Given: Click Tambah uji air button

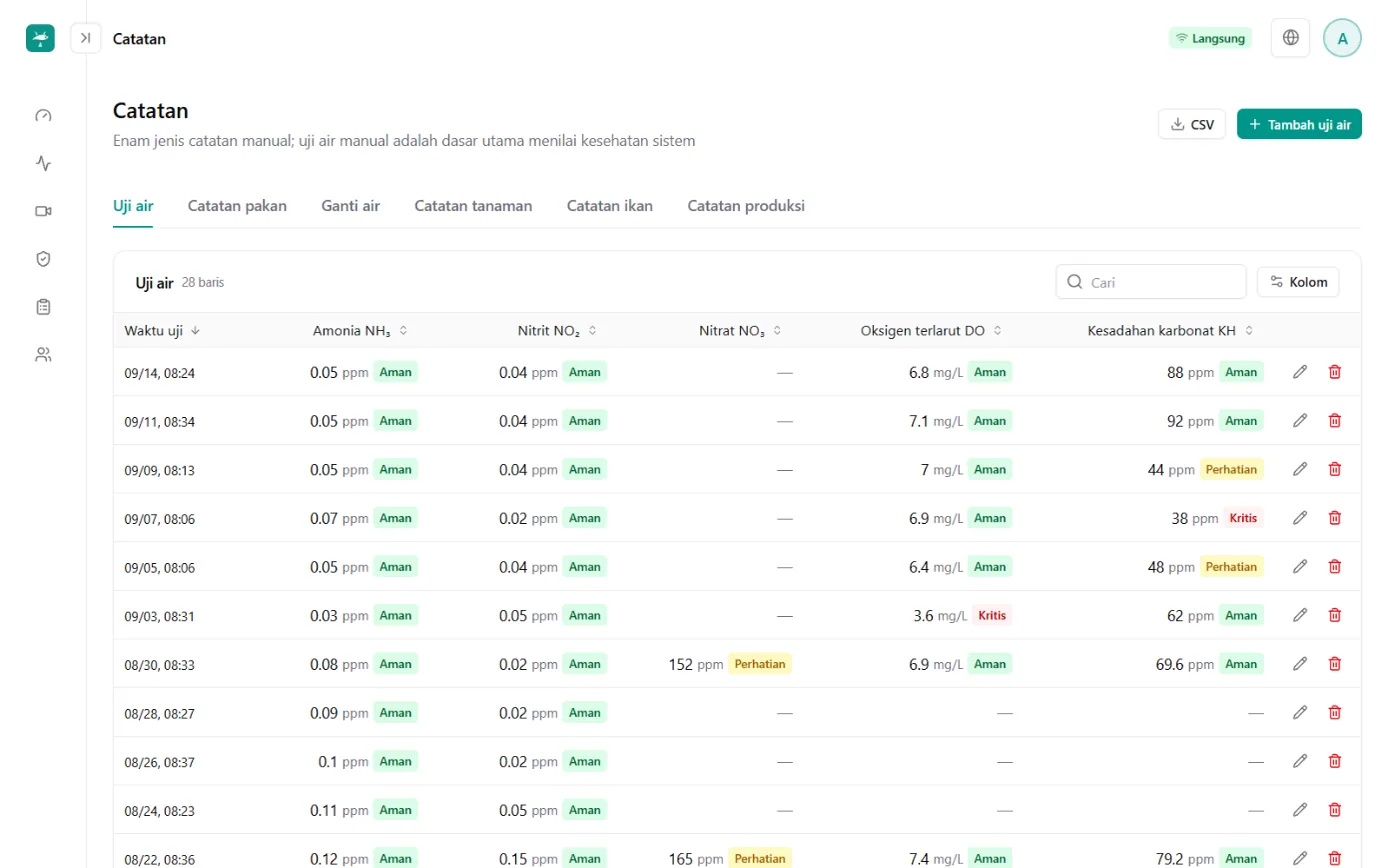Looking at the screenshot, I should 1299,124.
